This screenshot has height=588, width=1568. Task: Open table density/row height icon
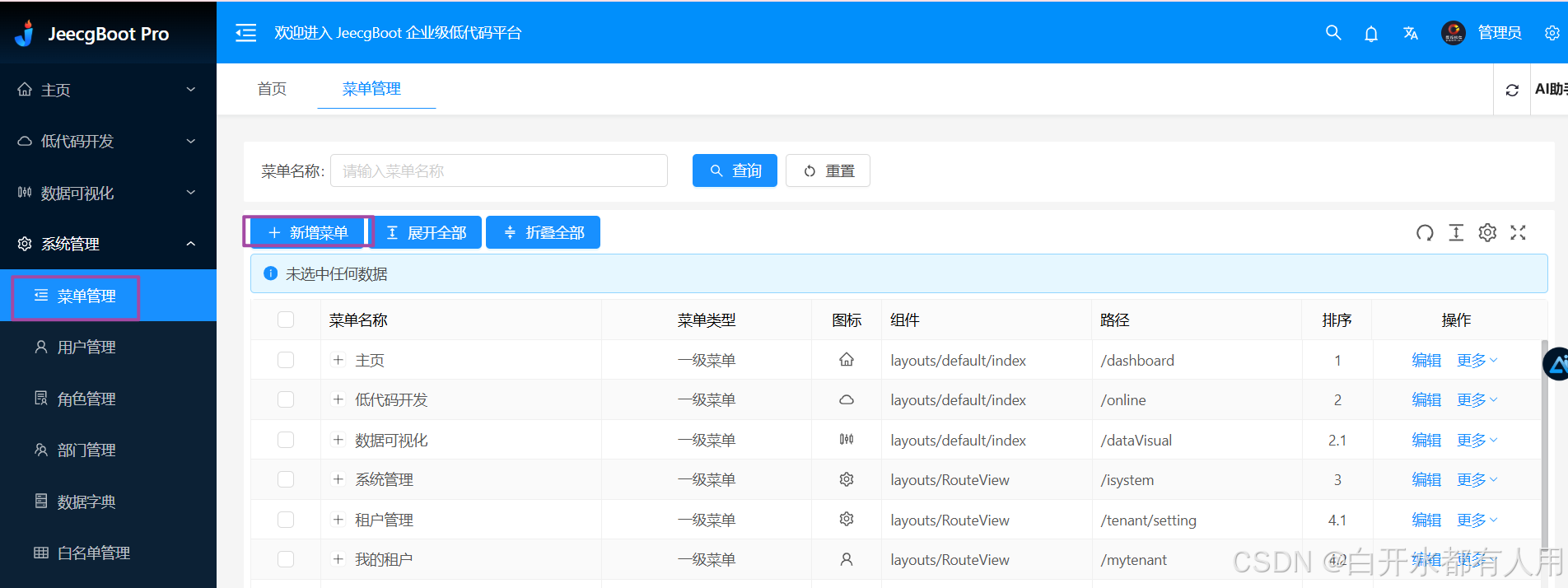point(1456,233)
